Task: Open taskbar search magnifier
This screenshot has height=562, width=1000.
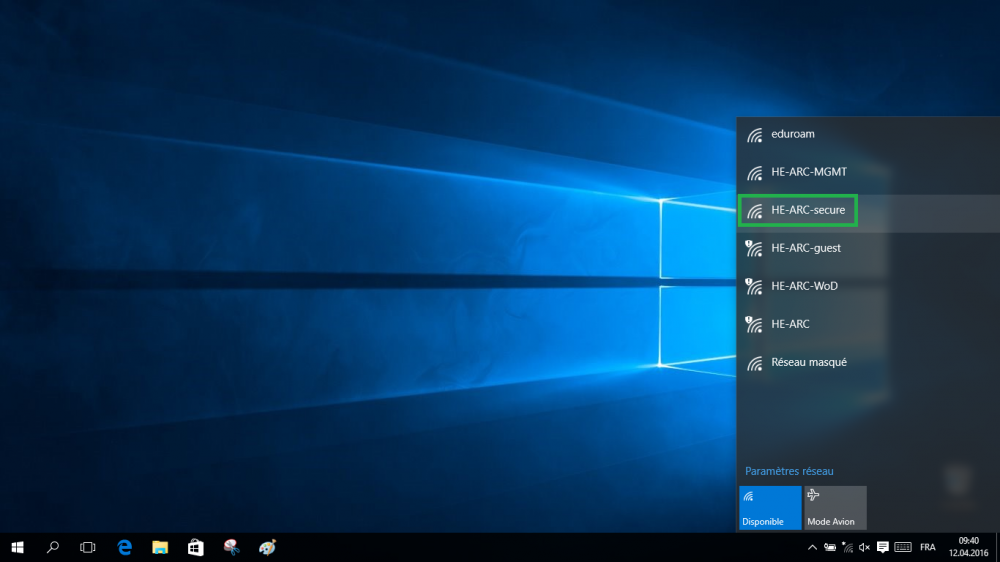Action: [53, 547]
